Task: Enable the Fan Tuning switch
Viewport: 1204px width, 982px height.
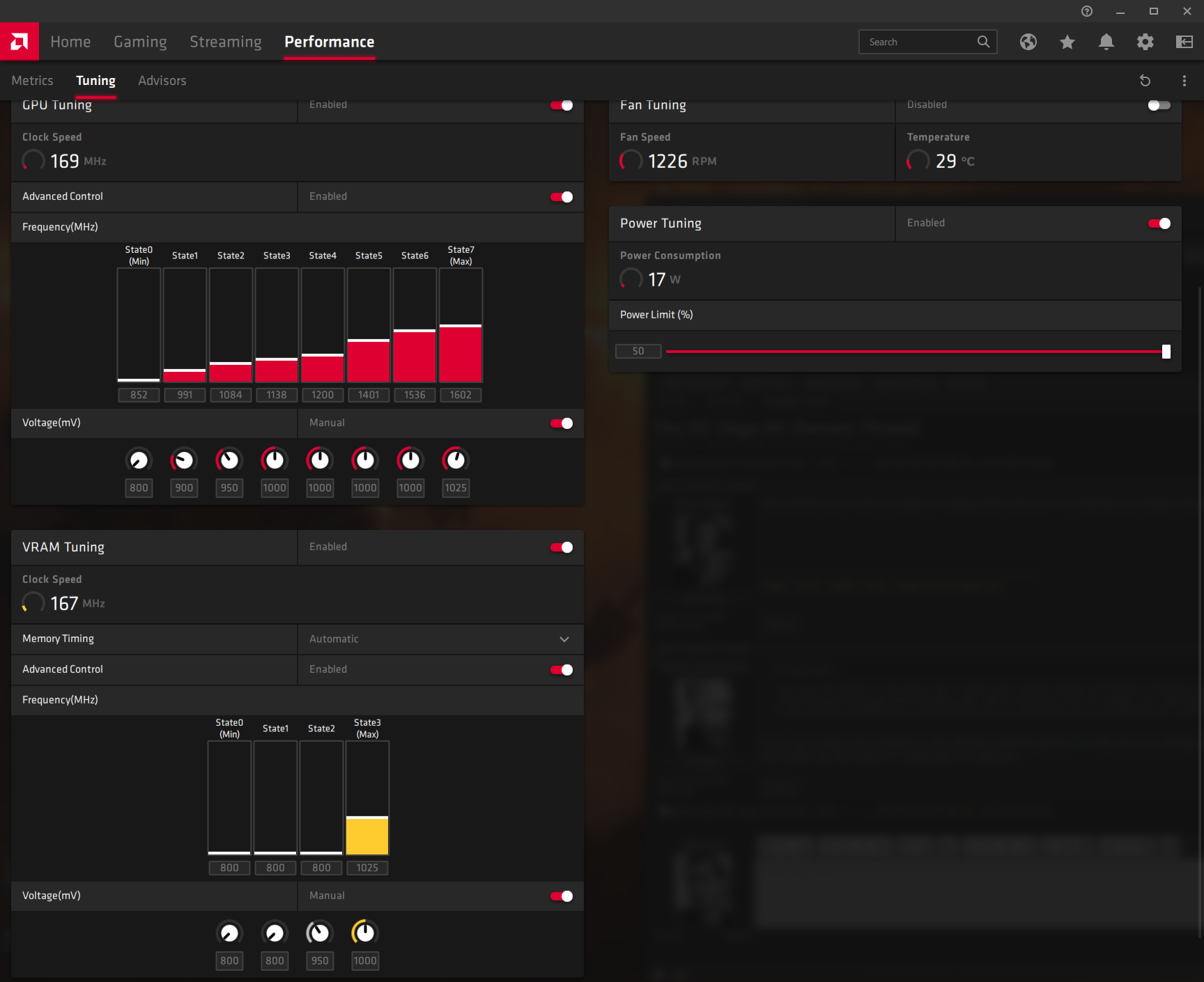Action: pyautogui.click(x=1159, y=105)
